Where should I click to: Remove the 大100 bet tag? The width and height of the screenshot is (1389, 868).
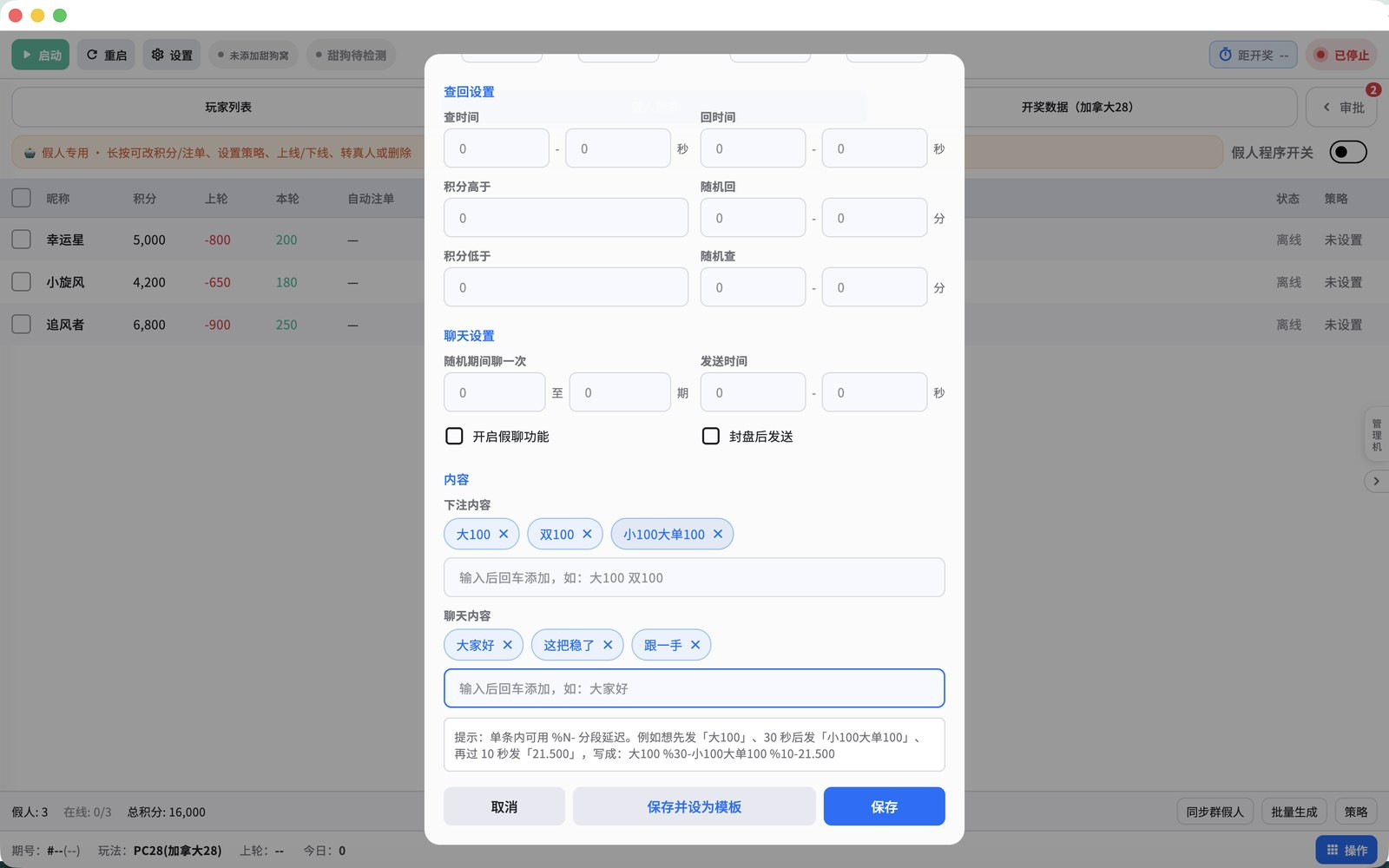coord(504,534)
